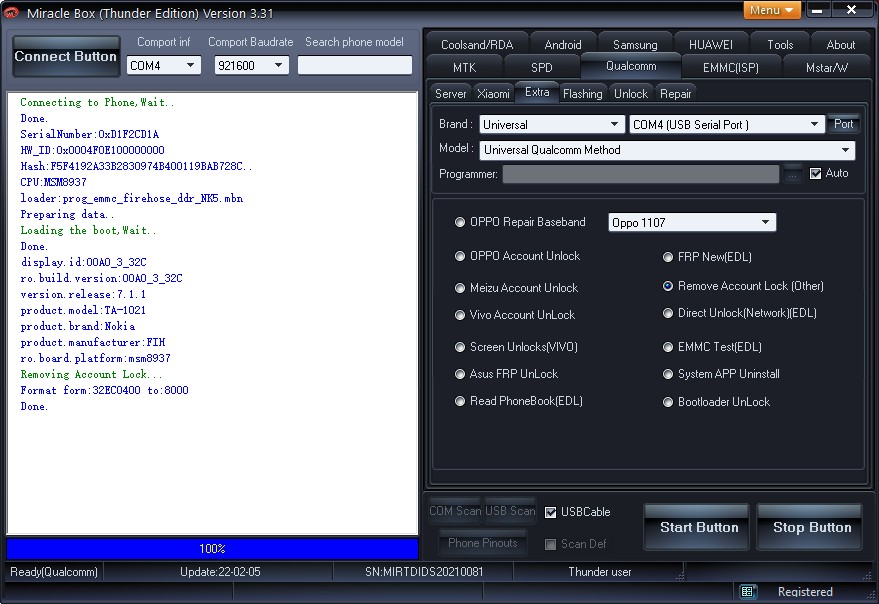879x604 pixels.
Task: Click the Start Button
Action: (x=699, y=527)
